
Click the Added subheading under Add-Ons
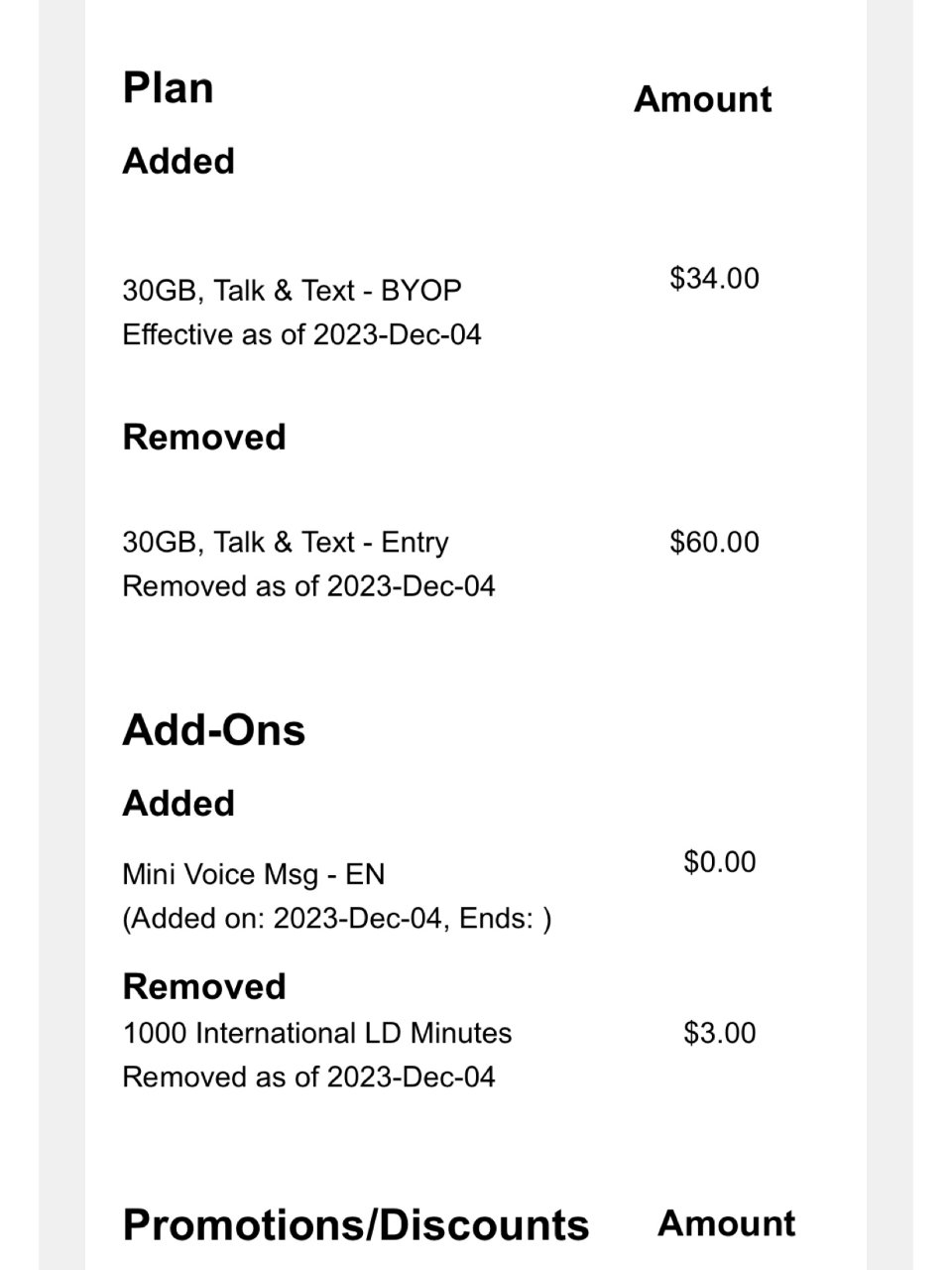178,803
